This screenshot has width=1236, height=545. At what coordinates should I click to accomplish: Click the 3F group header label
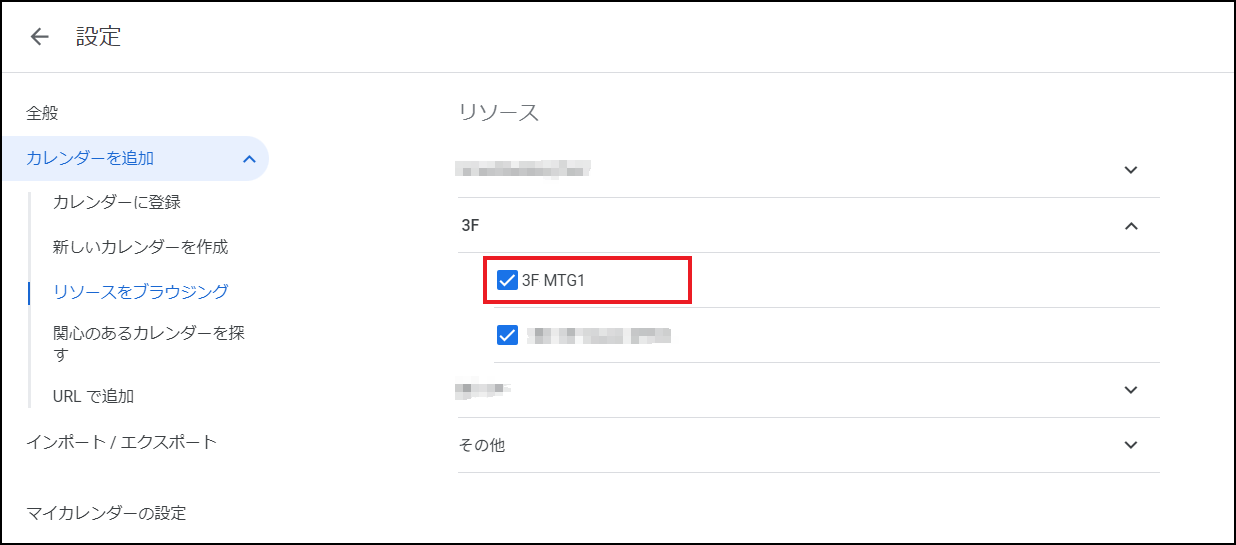(x=470, y=226)
